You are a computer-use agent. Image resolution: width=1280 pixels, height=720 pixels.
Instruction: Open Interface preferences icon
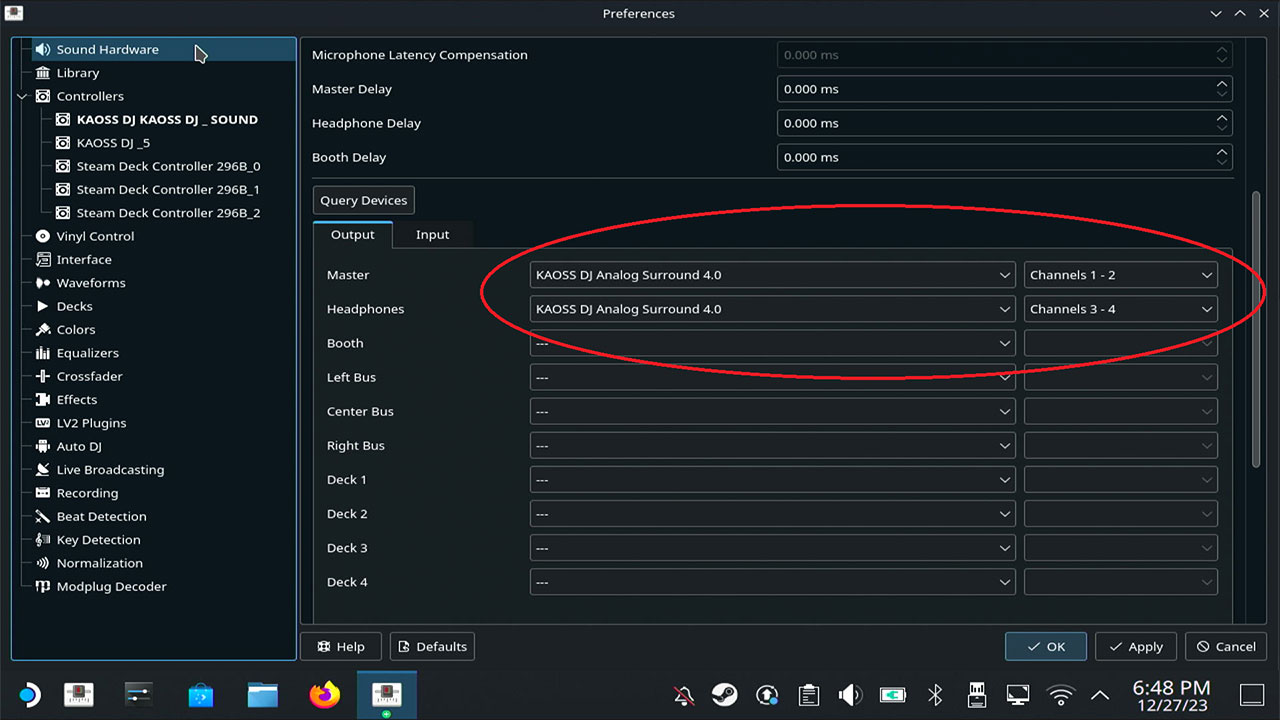coord(42,260)
